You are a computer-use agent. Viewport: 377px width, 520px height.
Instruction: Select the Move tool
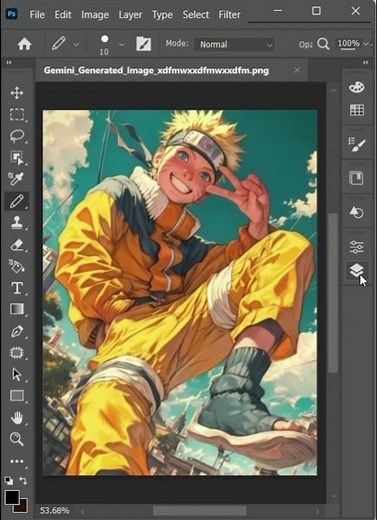17,93
